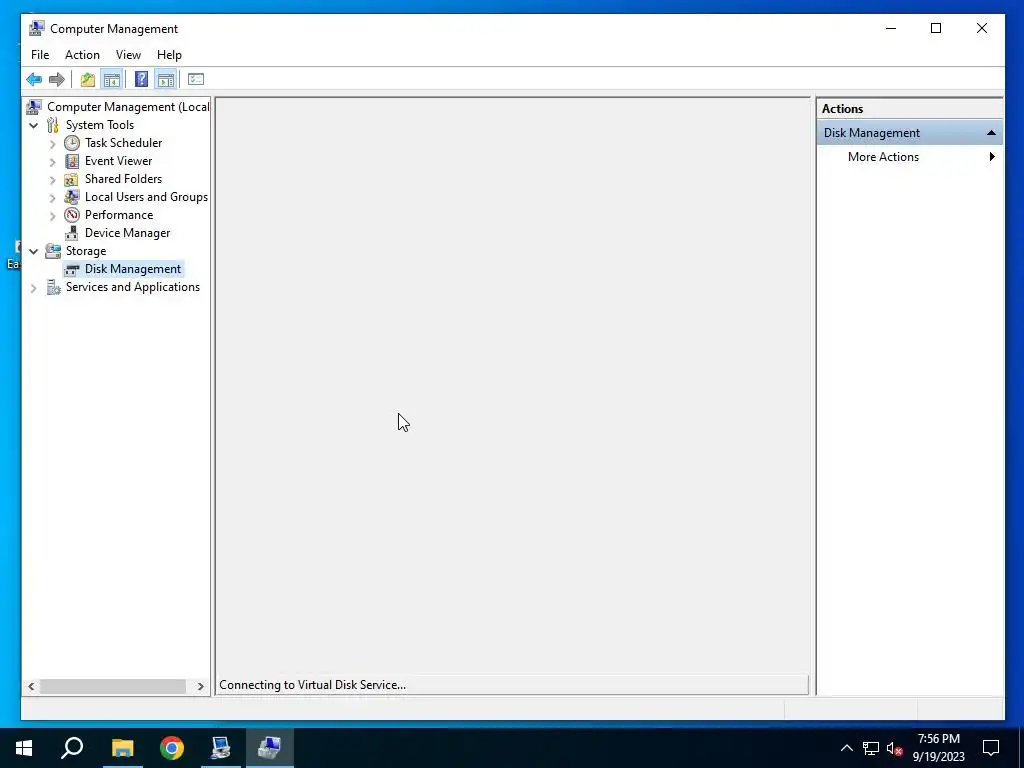Screen dimensions: 1024x768
Task: Click the Forward arrow toolbar icon
Action: [57, 80]
